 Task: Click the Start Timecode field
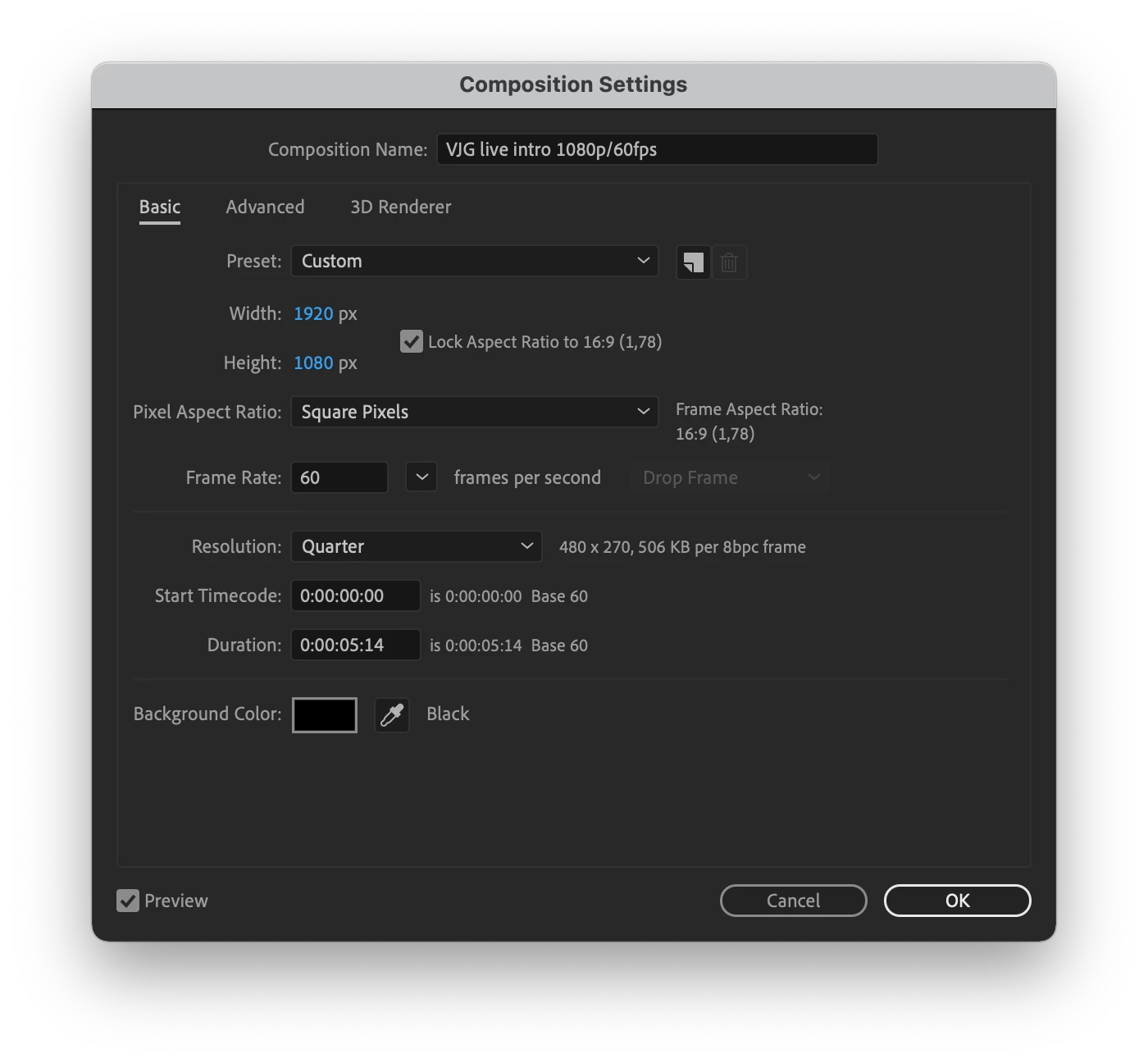pos(356,595)
